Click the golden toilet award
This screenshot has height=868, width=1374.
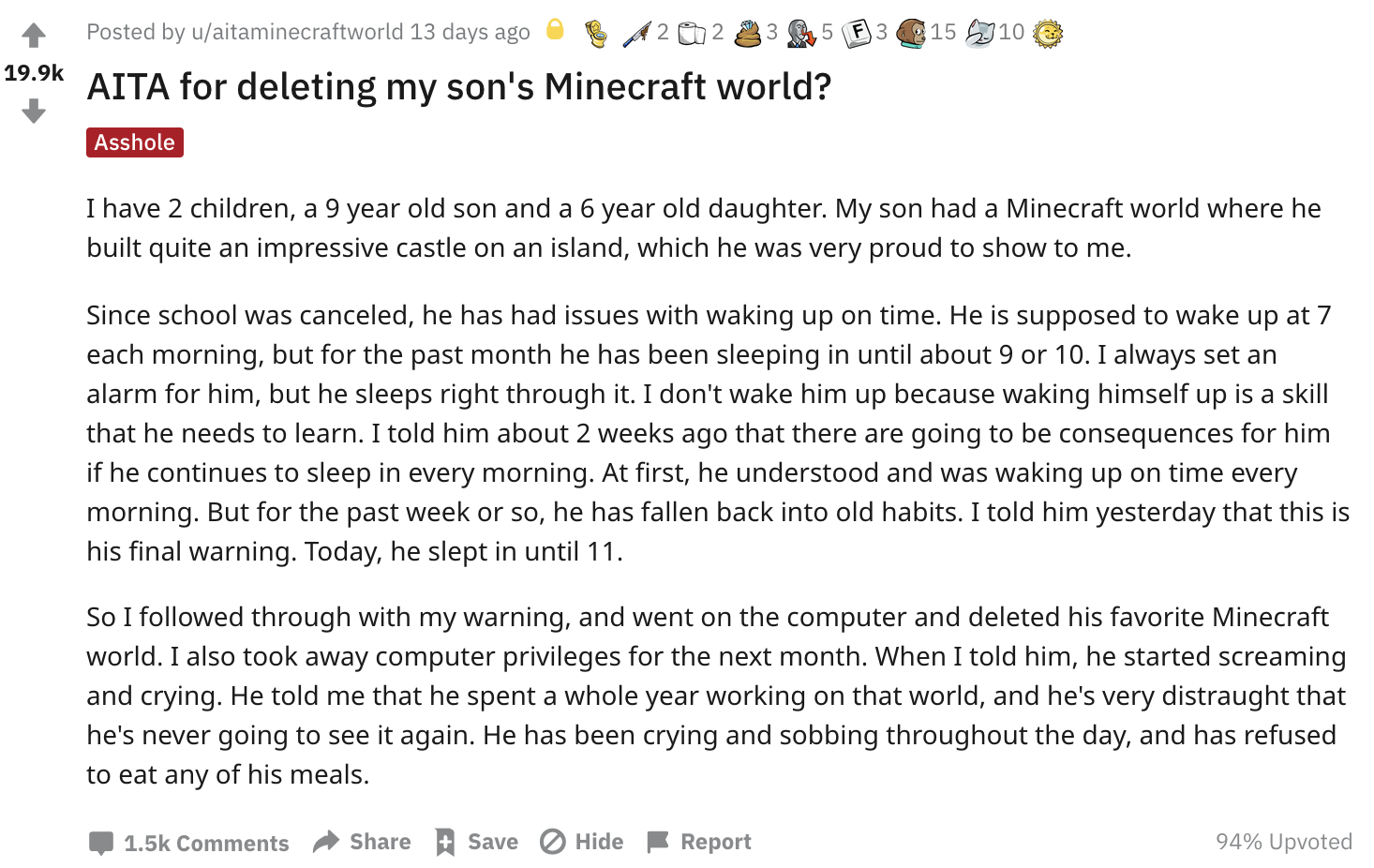tap(595, 34)
